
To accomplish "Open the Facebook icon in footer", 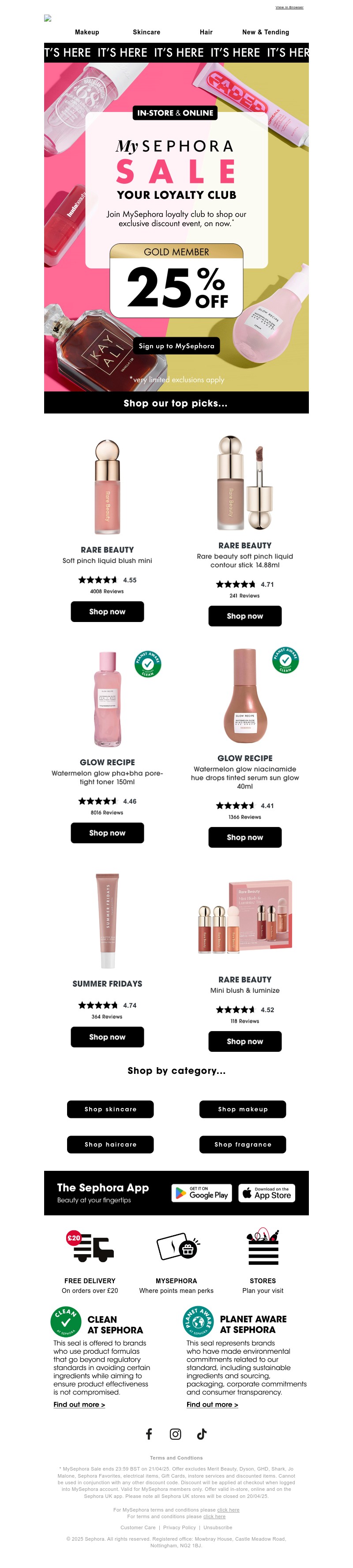I will (x=149, y=1434).
